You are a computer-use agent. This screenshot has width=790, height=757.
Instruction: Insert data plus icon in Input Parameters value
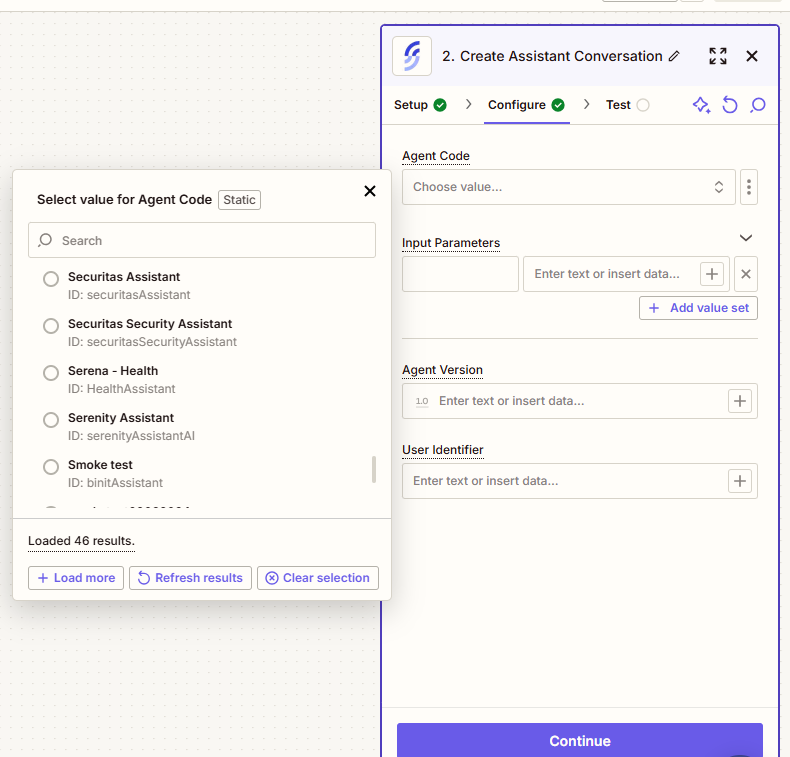click(711, 274)
